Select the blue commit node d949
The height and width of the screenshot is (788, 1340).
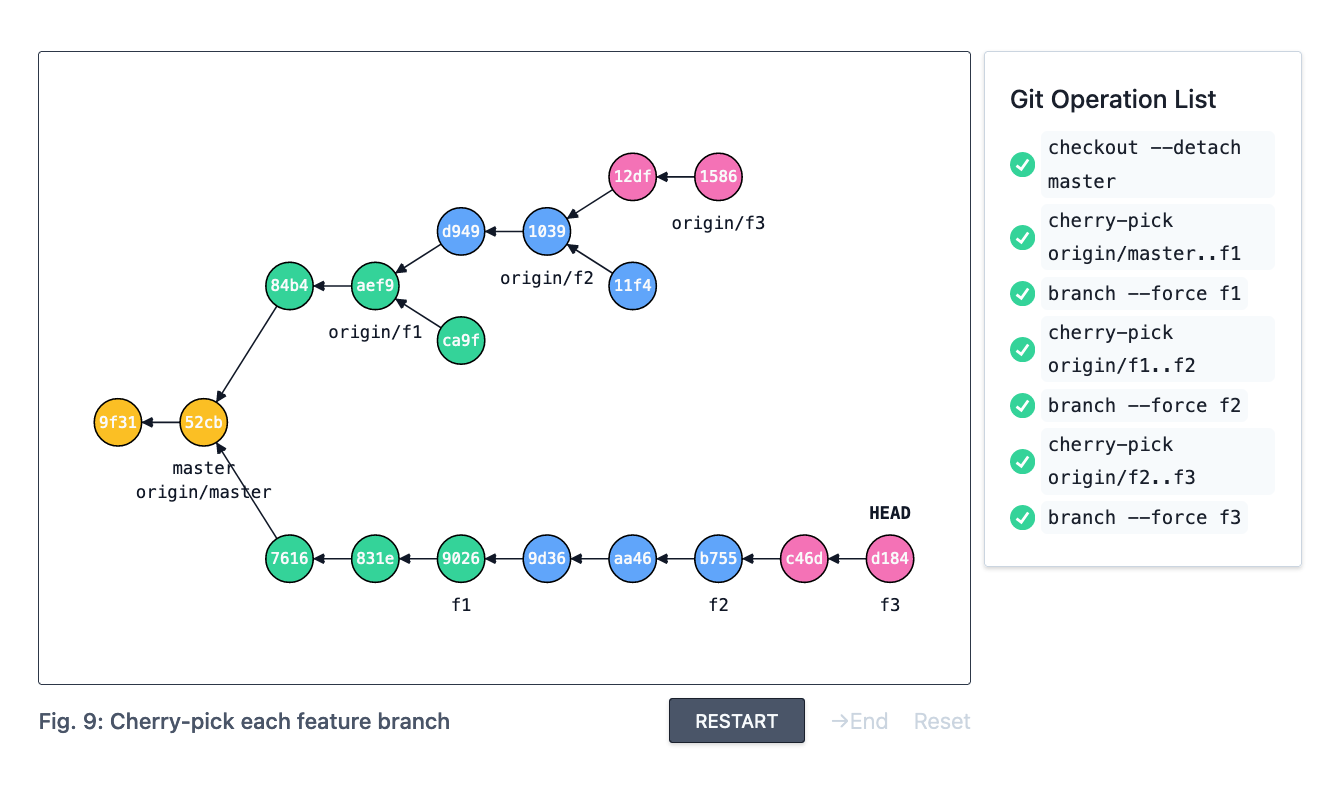click(461, 232)
